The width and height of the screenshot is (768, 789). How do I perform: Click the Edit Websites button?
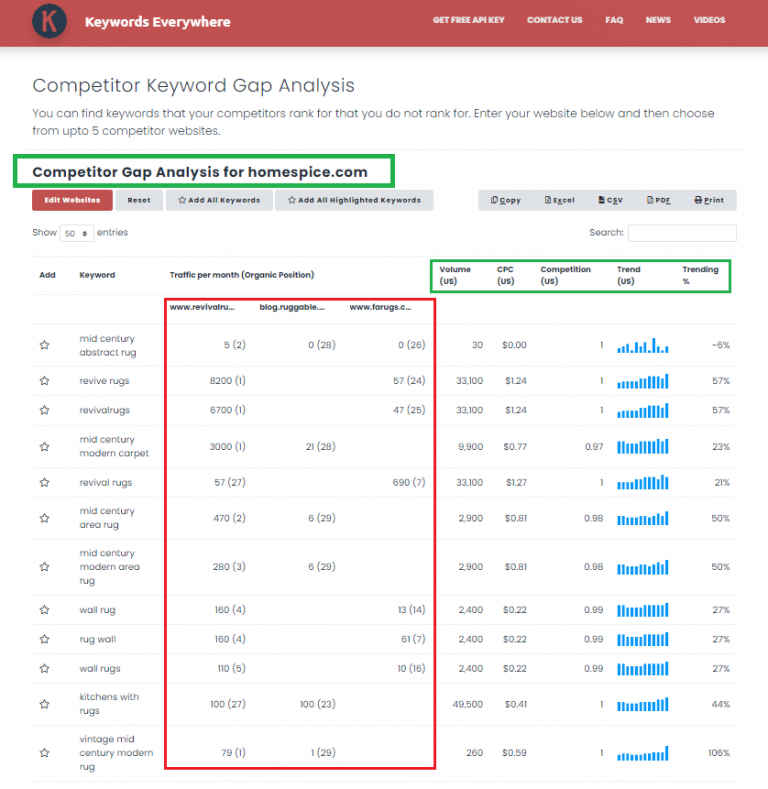pyautogui.click(x=72, y=200)
